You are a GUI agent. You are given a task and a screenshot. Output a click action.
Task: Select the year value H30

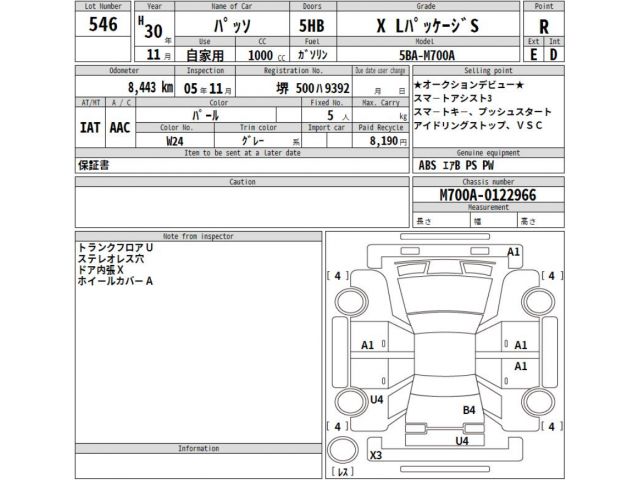tap(150, 28)
